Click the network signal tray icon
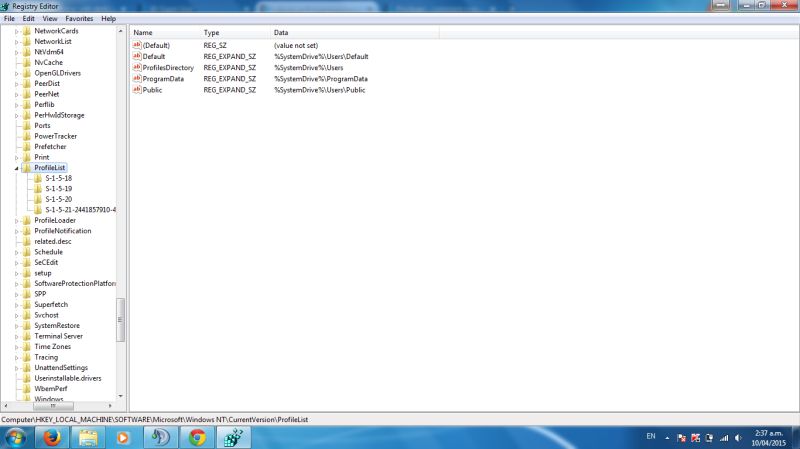 724,438
